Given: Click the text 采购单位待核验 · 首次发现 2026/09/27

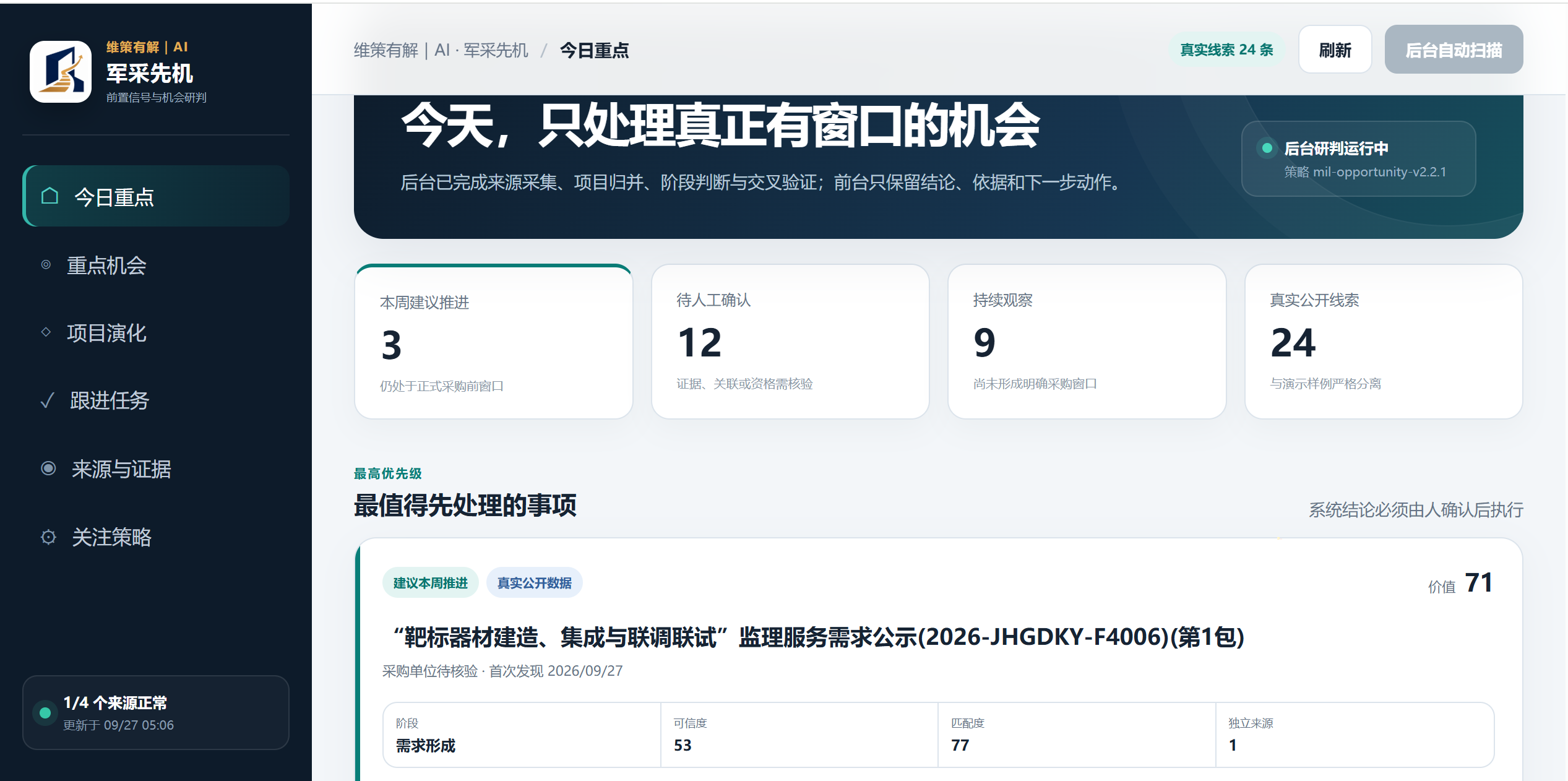Looking at the screenshot, I should click(x=502, y=671).
